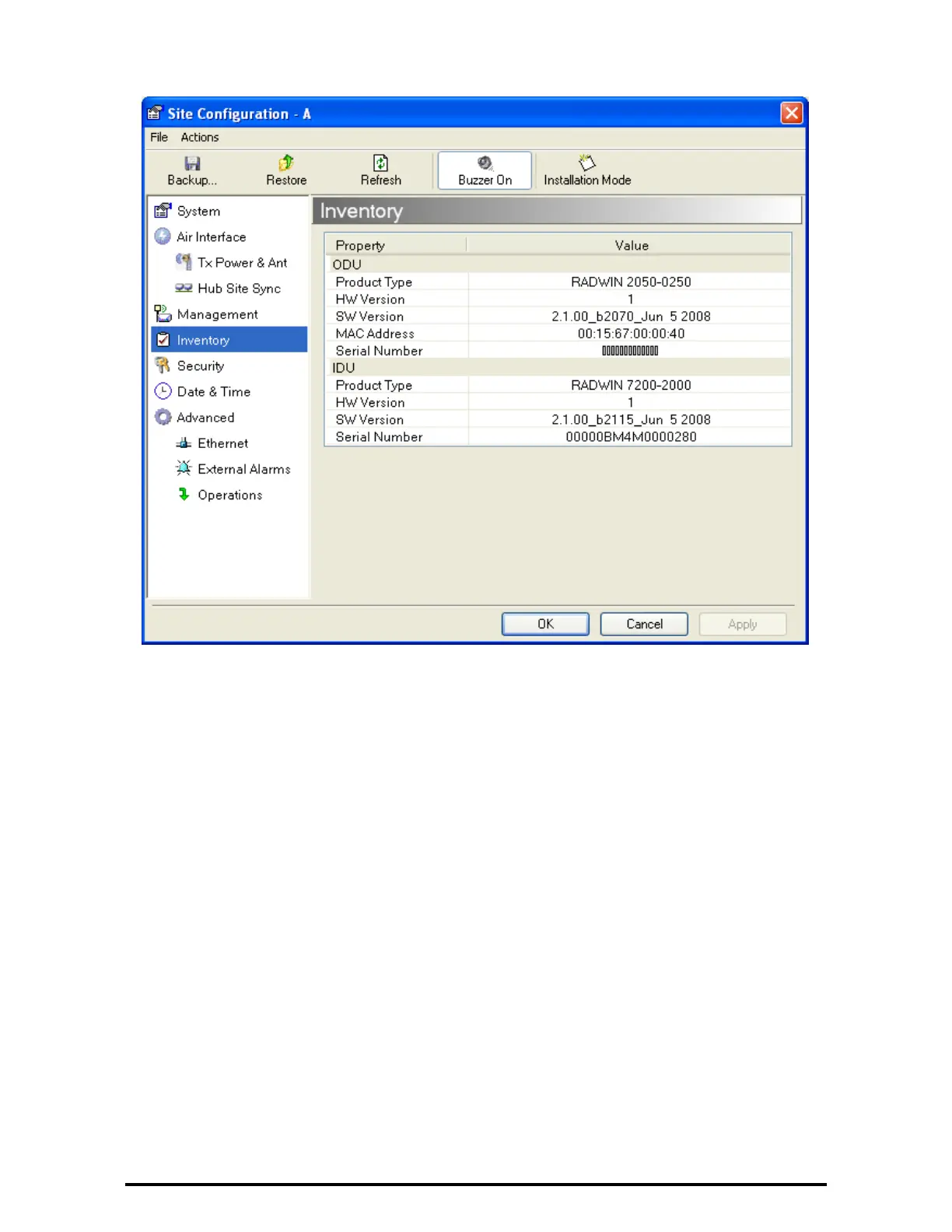Click the ODU Serial Number value
The height and width of the screenshot is (1232, 952).
click(x=630, y=351)
